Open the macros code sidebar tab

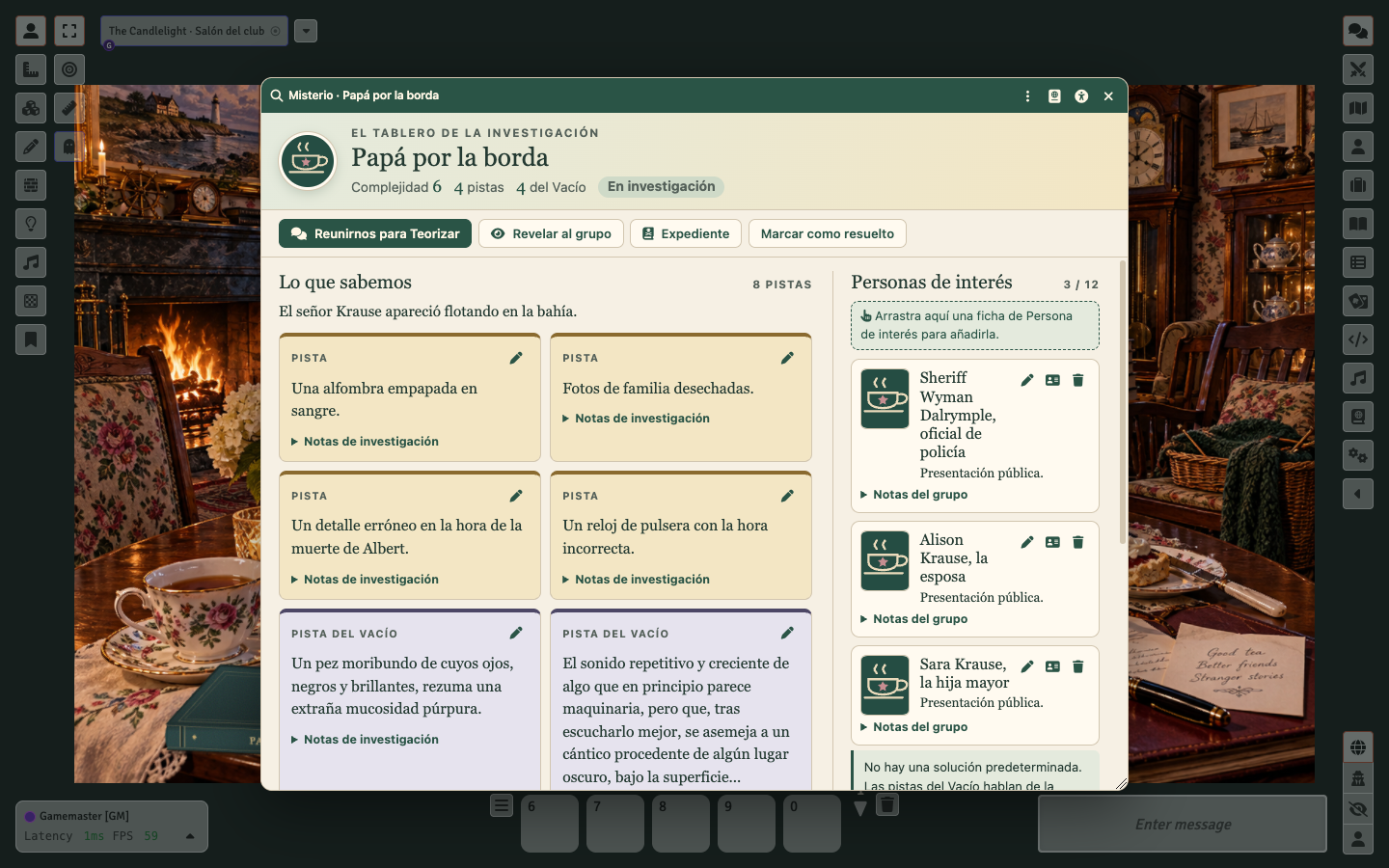(1358, 339)
